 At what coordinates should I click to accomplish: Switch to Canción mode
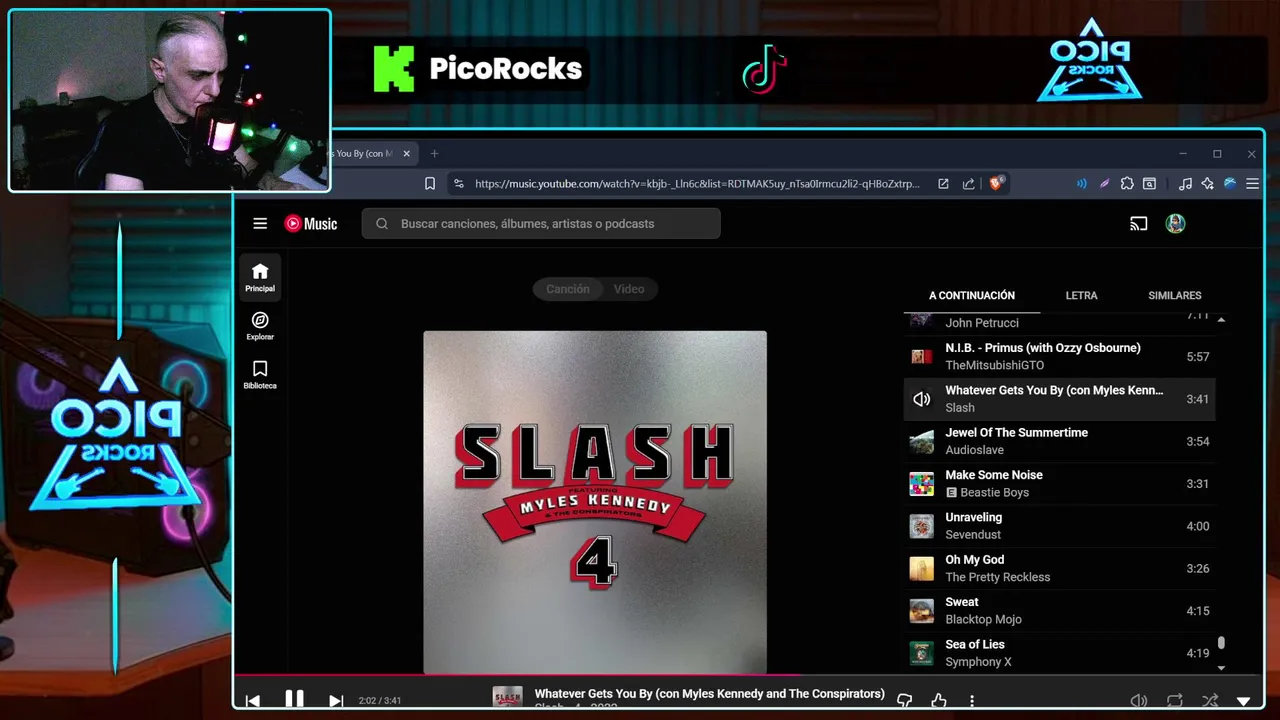point(568,289)
